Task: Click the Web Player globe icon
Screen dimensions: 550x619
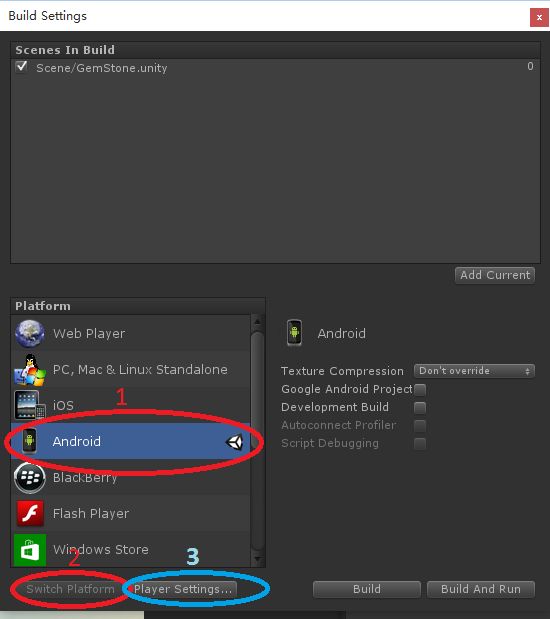Action: (x=30, y=334)
